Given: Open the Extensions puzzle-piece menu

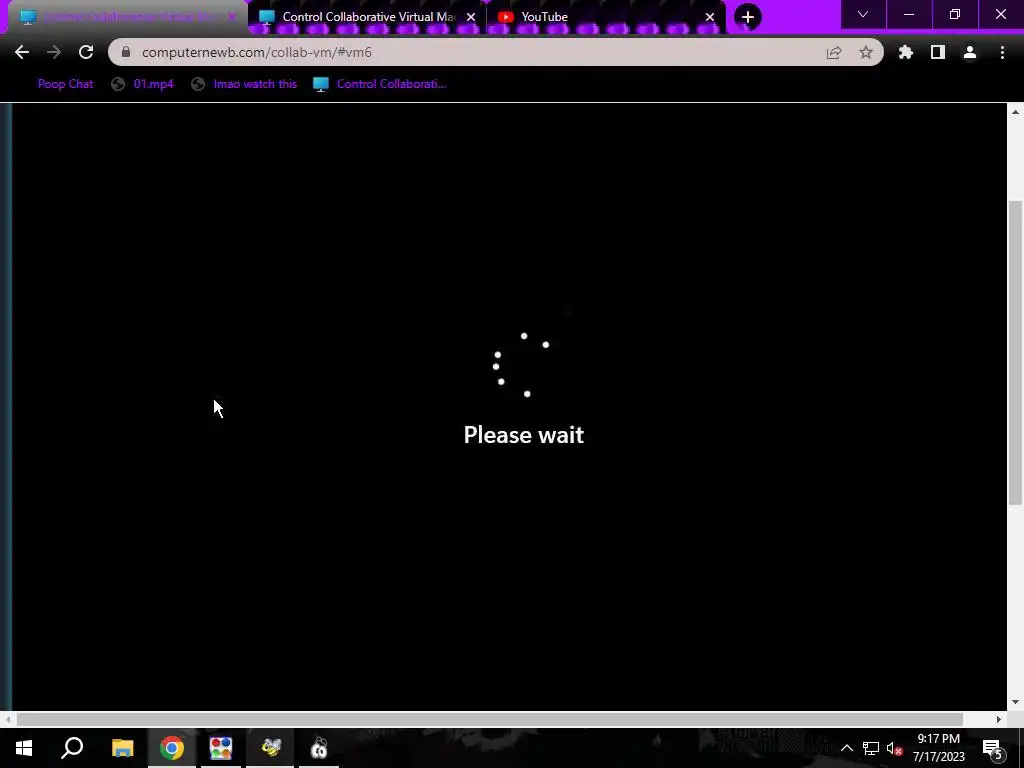Looking at the screenshot, I should 906,52.
